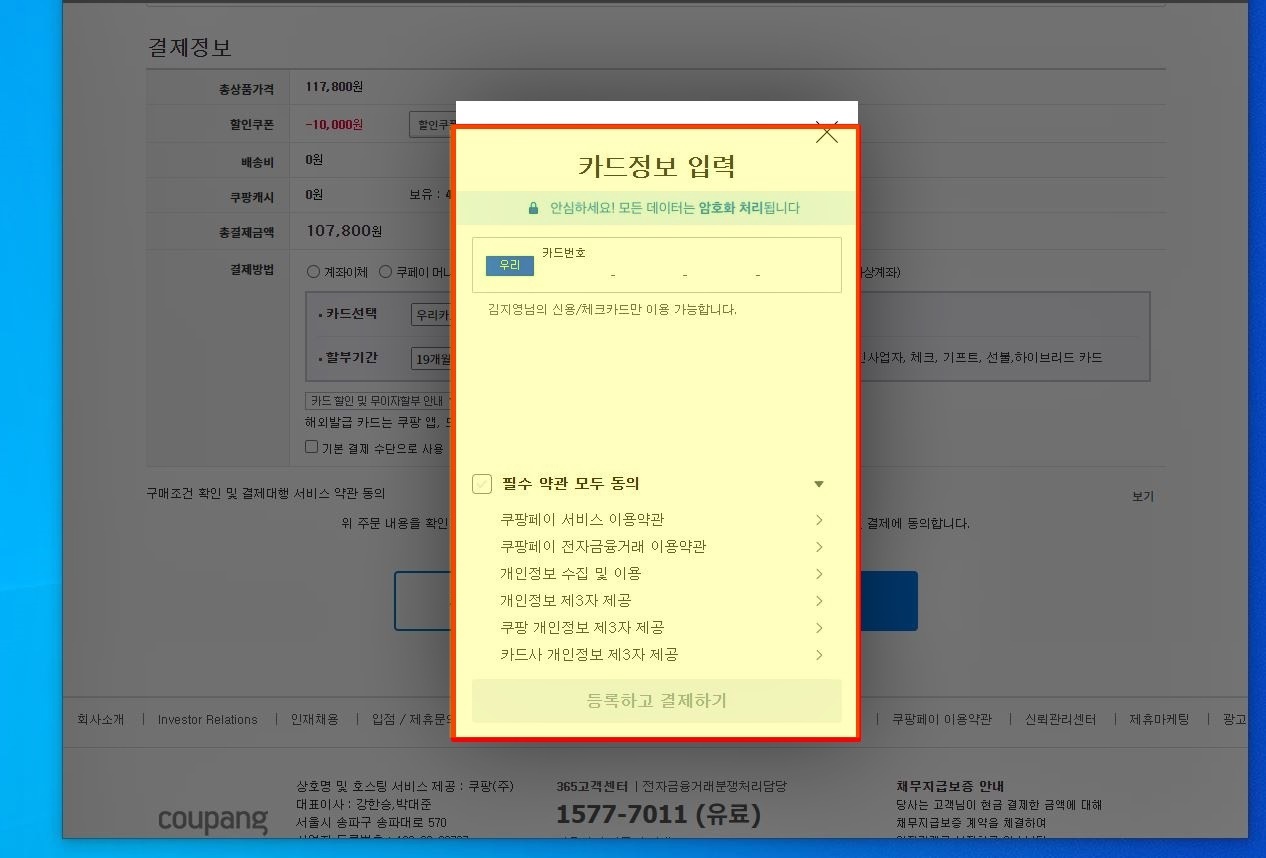1266x858 pixels.
Task: Close the 카드정보 입력 dialog with the X
Action: pos(826,133)
